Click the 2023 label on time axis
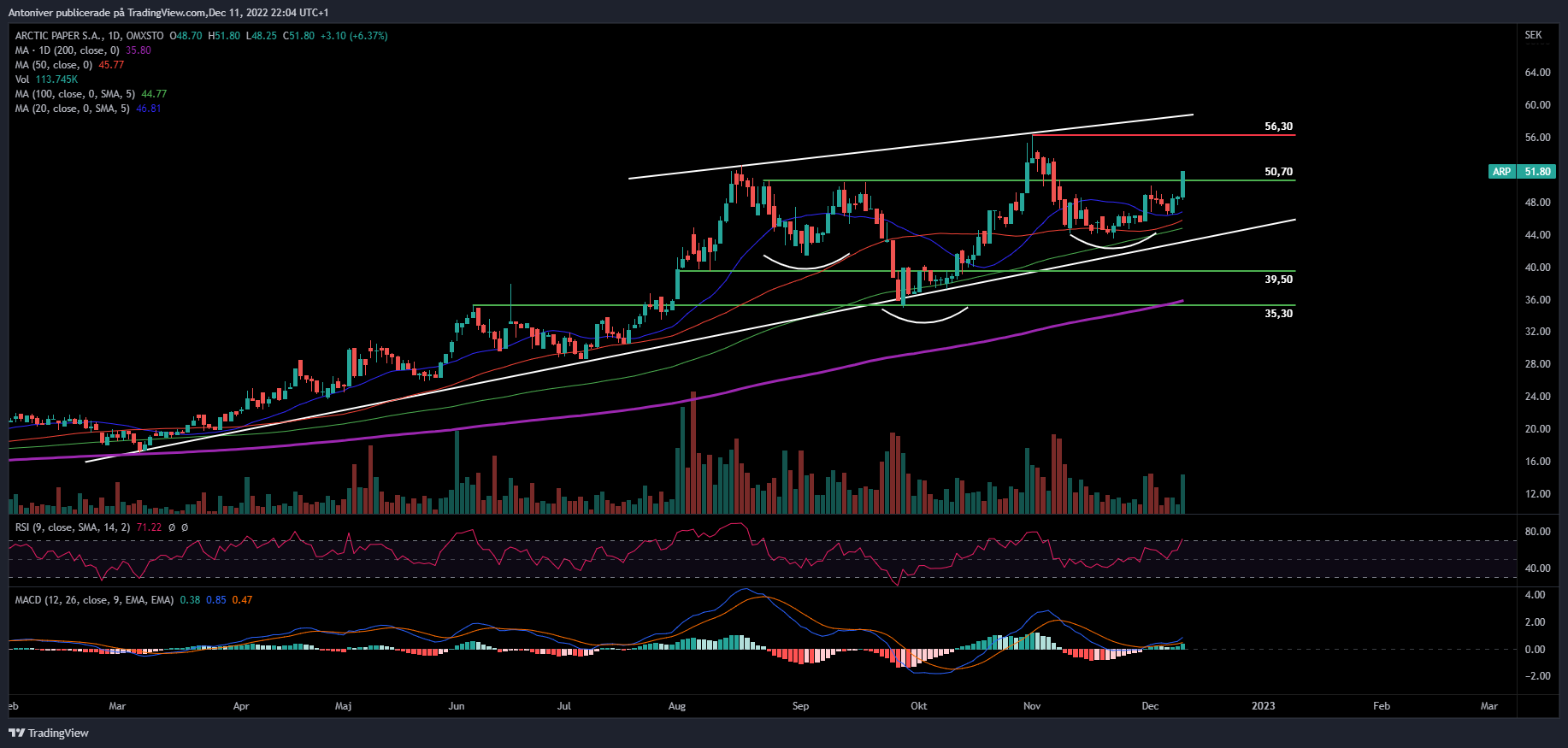The width and height of the screenshot is (1568, 748). pyautogui.click(x=1263, y=706)
